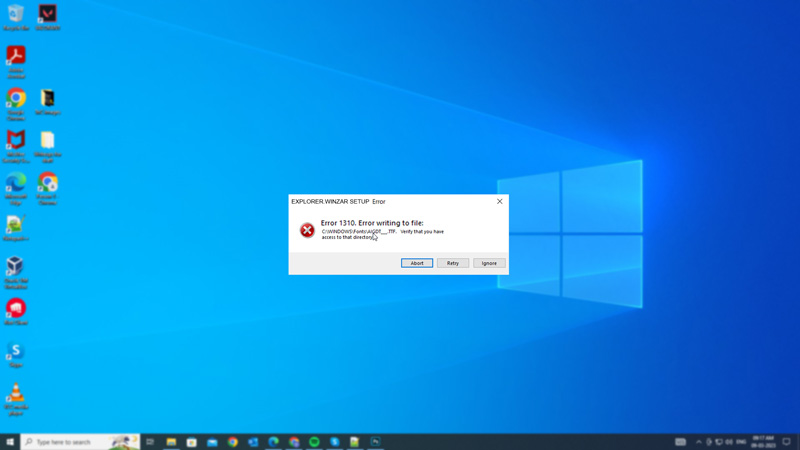The height and width of the screenshot is (450, 800).
Task: Select the Google Chrome desktop shortcut
Action: 16,104
